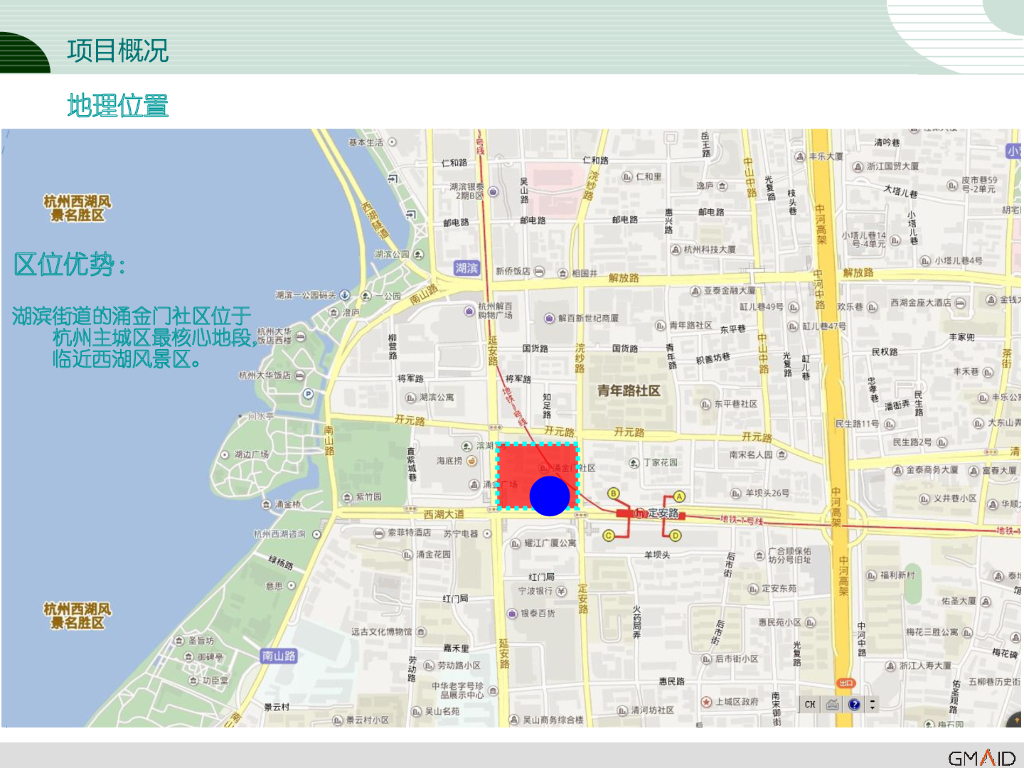Click the 湖滨一公园码头 pier marker

click(345, 295)
